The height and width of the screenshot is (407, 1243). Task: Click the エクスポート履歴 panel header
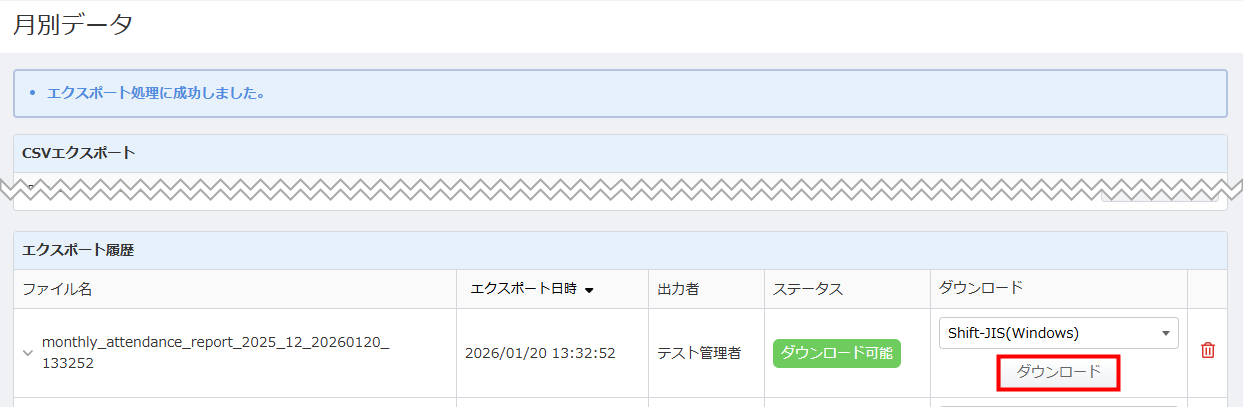(x=78, y=250)
